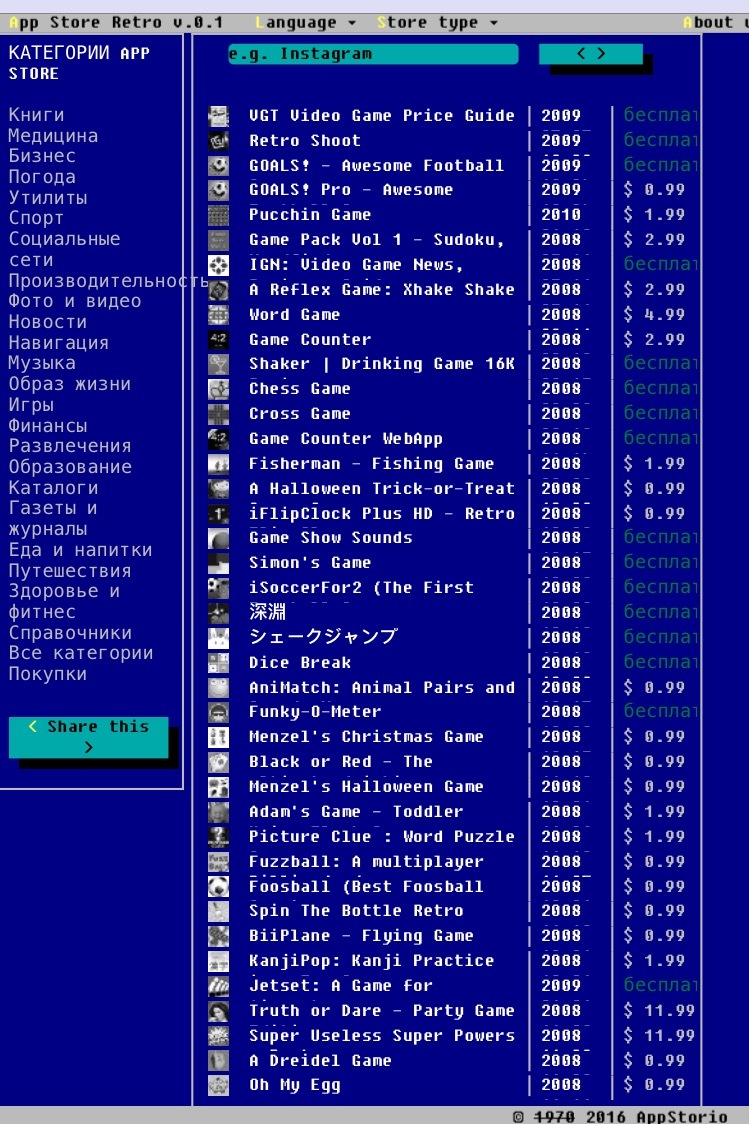
Task: Click the Dice Break app icon
Action: tap(218, 662)
